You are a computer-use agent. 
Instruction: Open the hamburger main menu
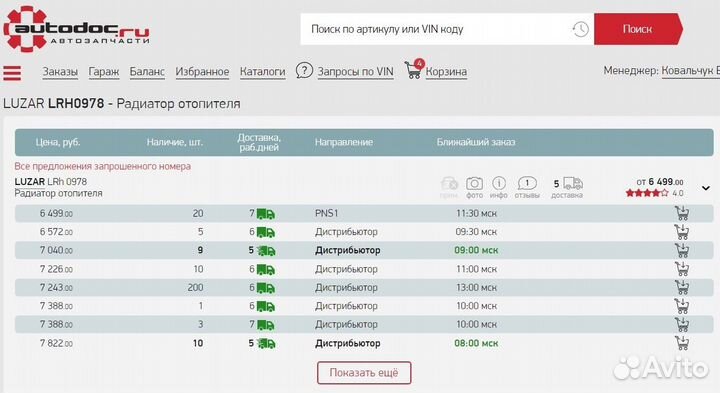(x=12, y=73)
